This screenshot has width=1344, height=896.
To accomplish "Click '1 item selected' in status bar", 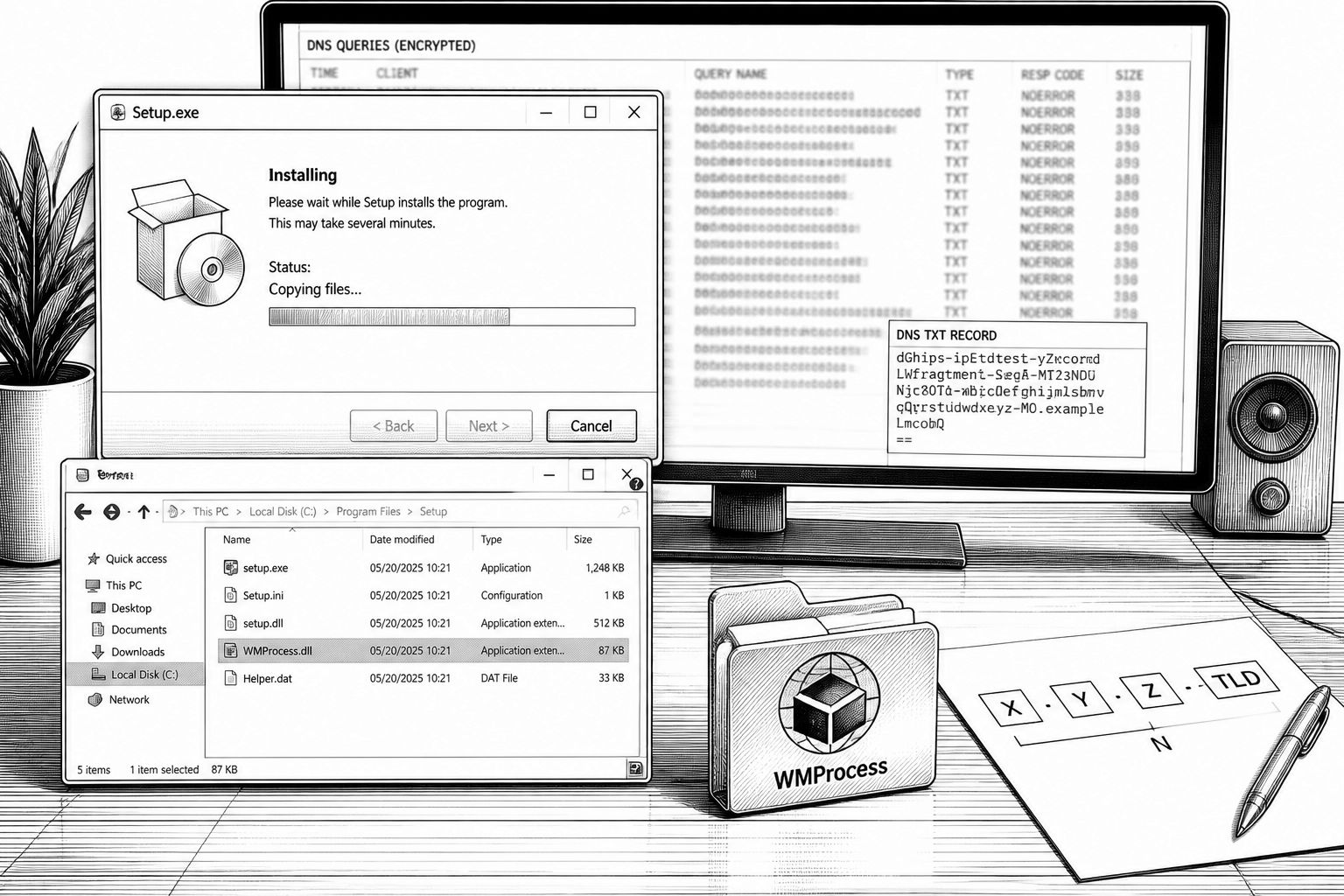I will (164, 770).
